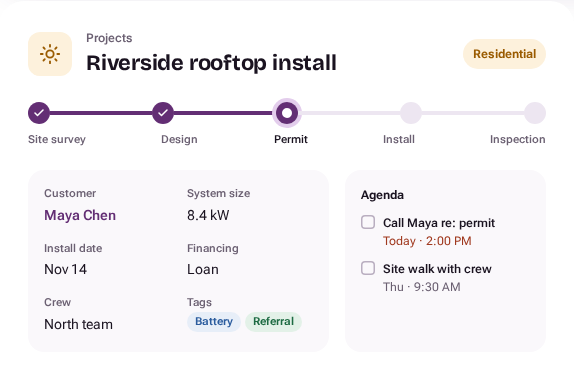Click the Site walk with crew item title
Screen dimensions: 574x380
pyautogui.click(x=437, y=269)
